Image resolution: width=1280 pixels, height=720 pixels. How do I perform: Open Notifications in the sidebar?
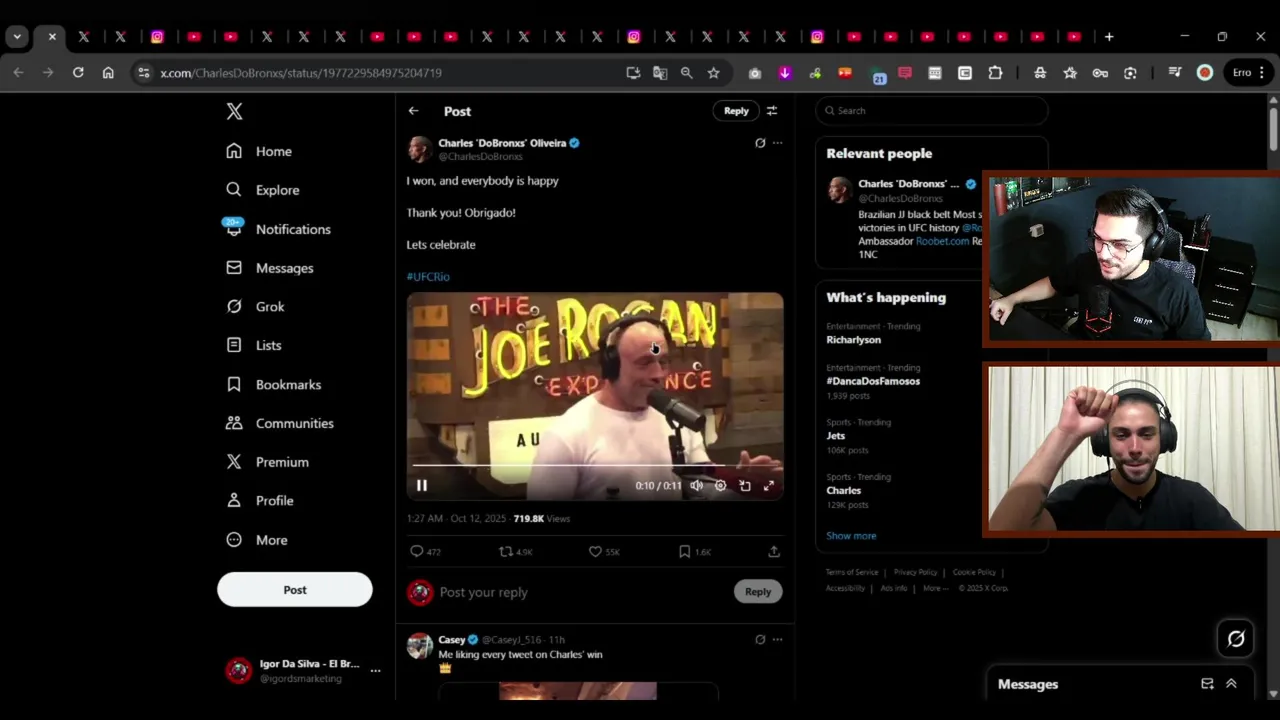[x=277, y=229]
